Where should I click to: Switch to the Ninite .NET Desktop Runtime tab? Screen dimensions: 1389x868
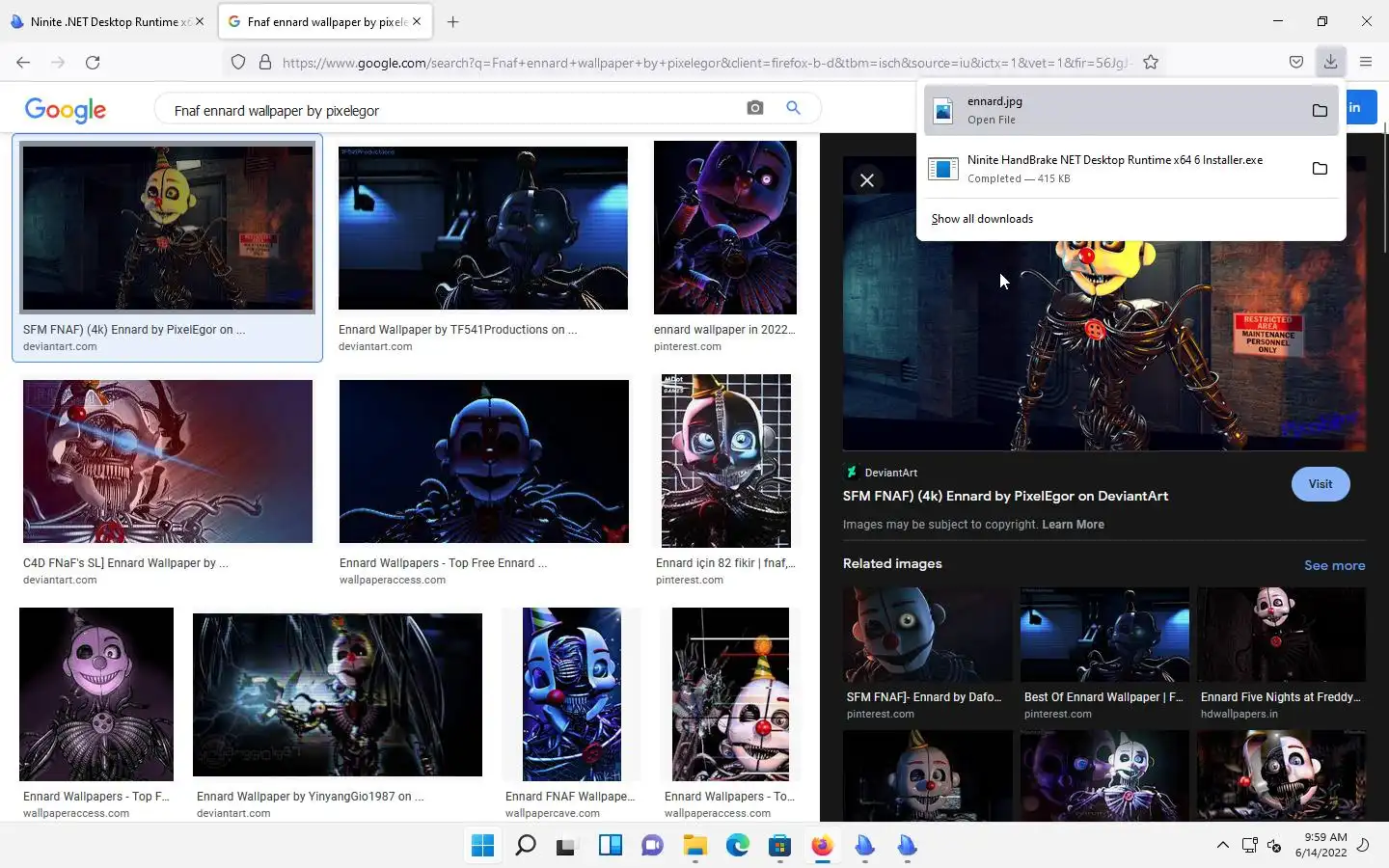106,21
